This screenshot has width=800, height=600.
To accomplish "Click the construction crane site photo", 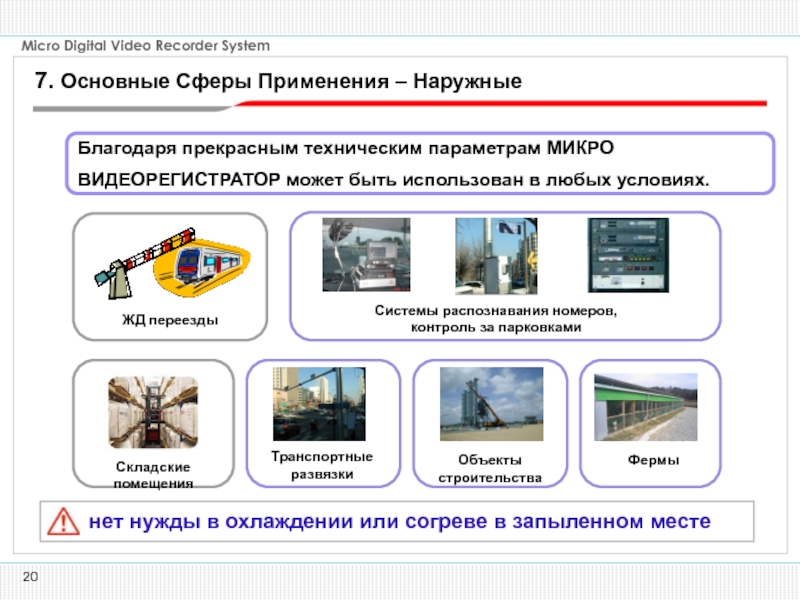I will [x=491, y=404].
